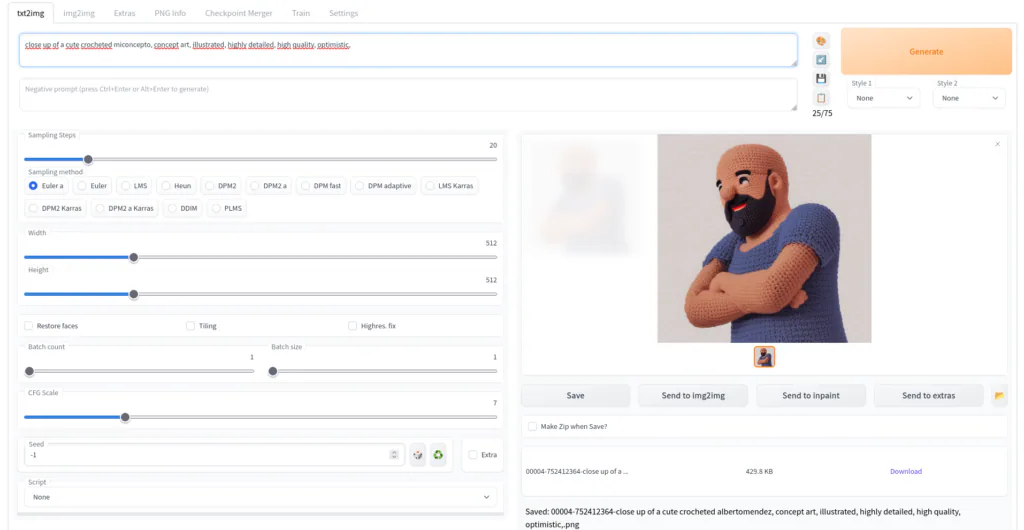Click the clipboard paste icon
The height and width of the screenshot is (530, 1024).
(x=821, y=97)
